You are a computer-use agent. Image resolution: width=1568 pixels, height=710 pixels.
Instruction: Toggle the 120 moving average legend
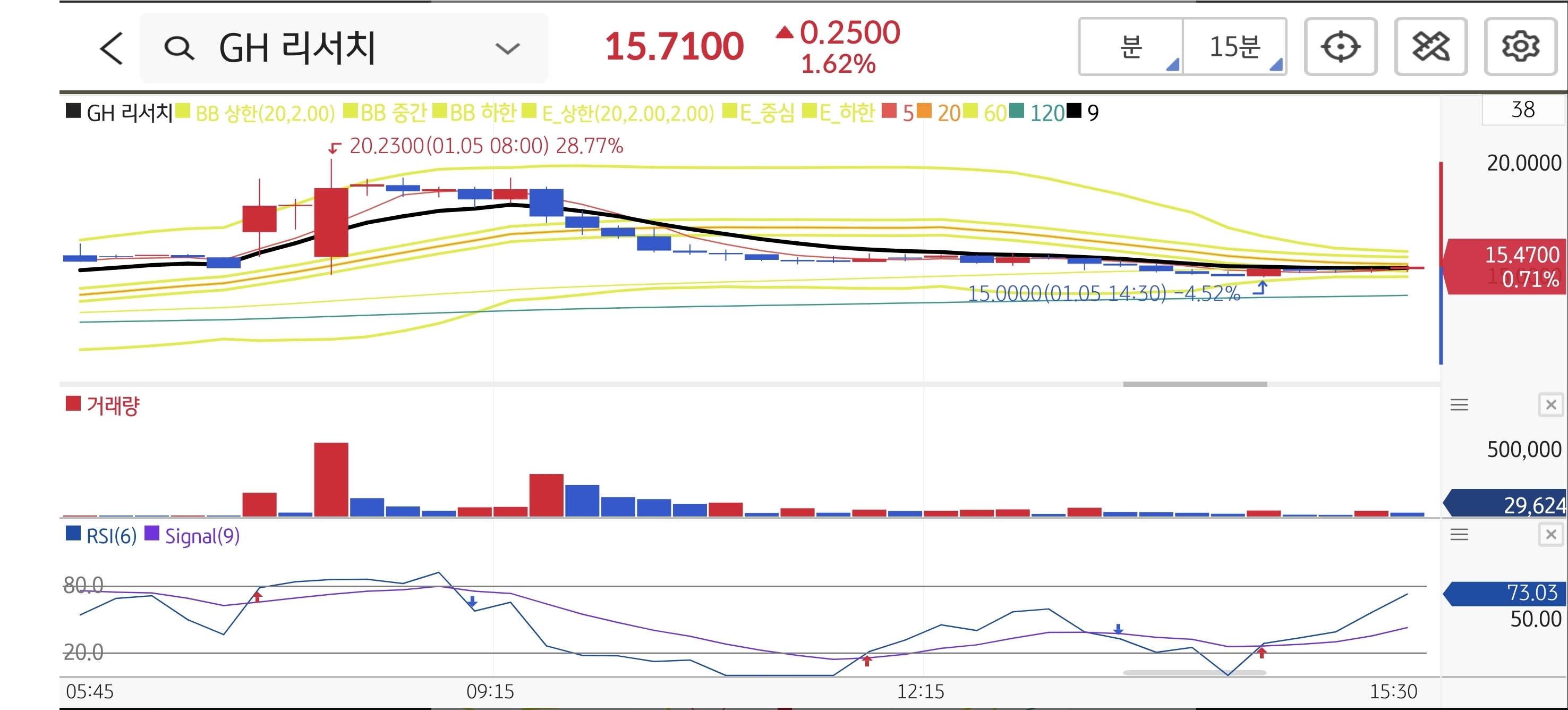click(1046, 113)
